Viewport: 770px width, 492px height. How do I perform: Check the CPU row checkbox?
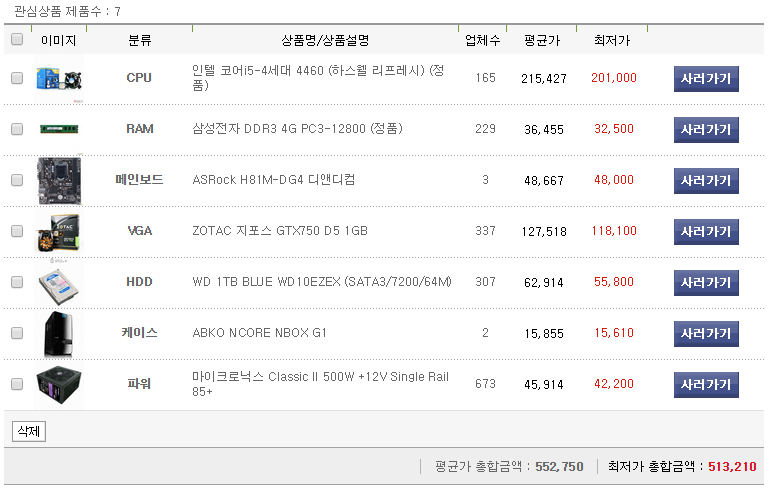tap(16, 78)
